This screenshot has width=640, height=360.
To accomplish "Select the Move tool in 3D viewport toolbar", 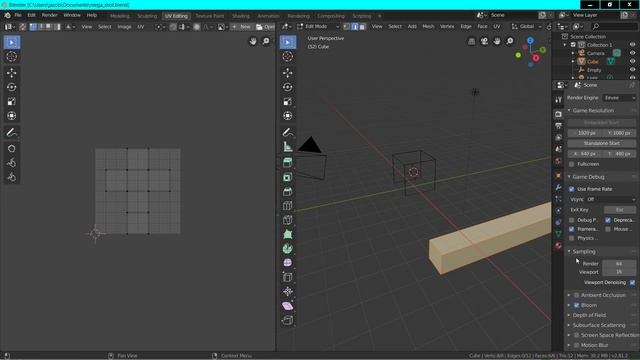I will [x=288, y=73].
